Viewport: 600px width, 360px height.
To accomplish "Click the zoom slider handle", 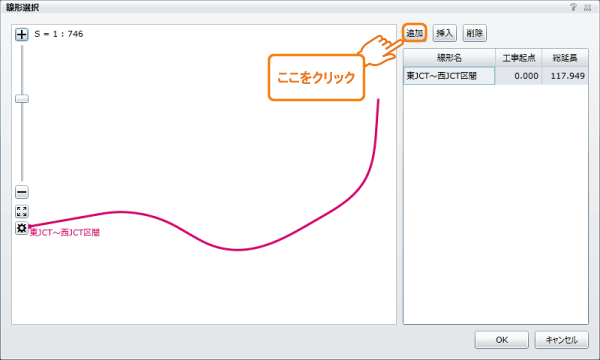I will [x=22, y=99].
